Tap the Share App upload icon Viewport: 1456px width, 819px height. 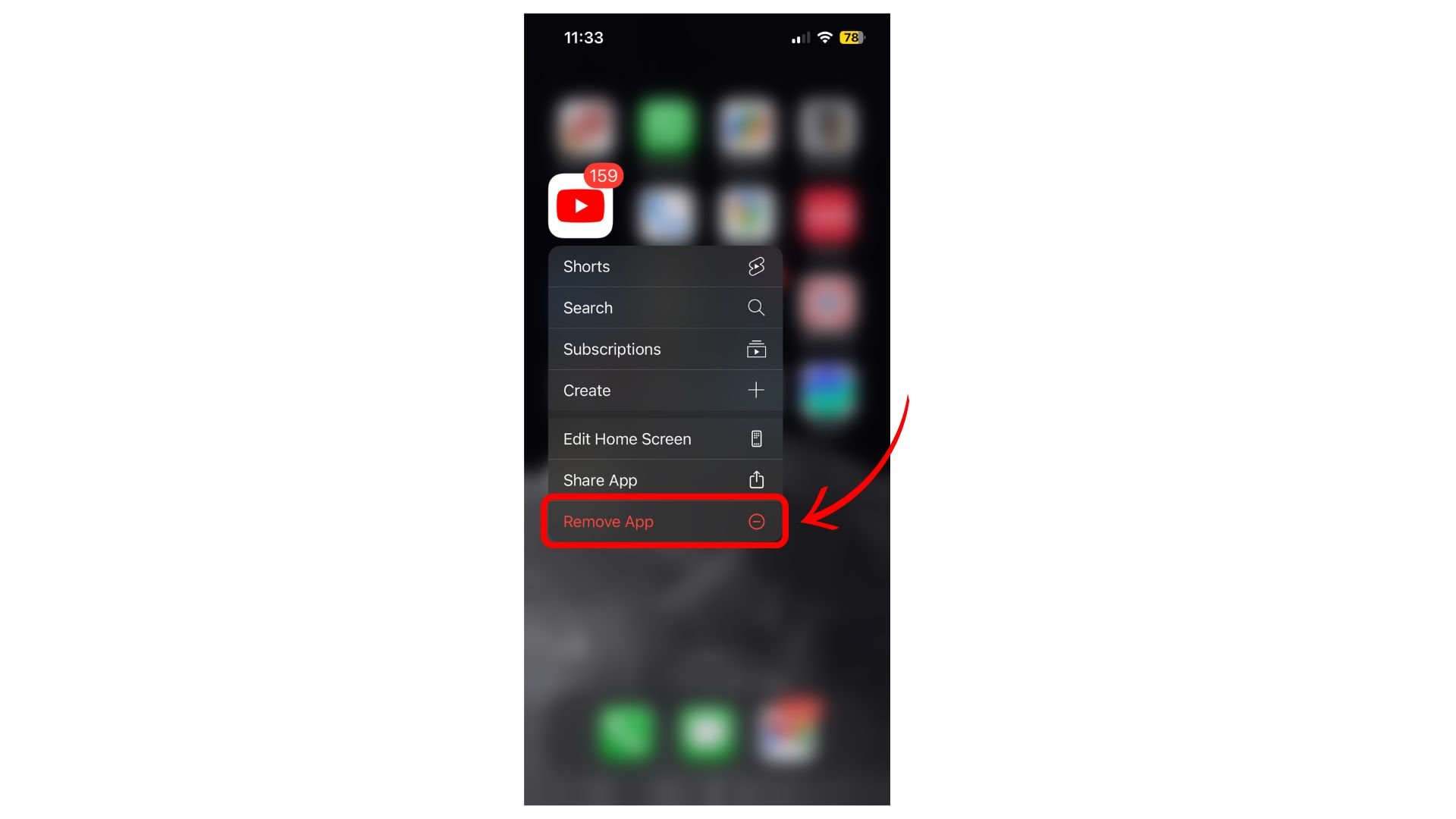tap(756, 480)
